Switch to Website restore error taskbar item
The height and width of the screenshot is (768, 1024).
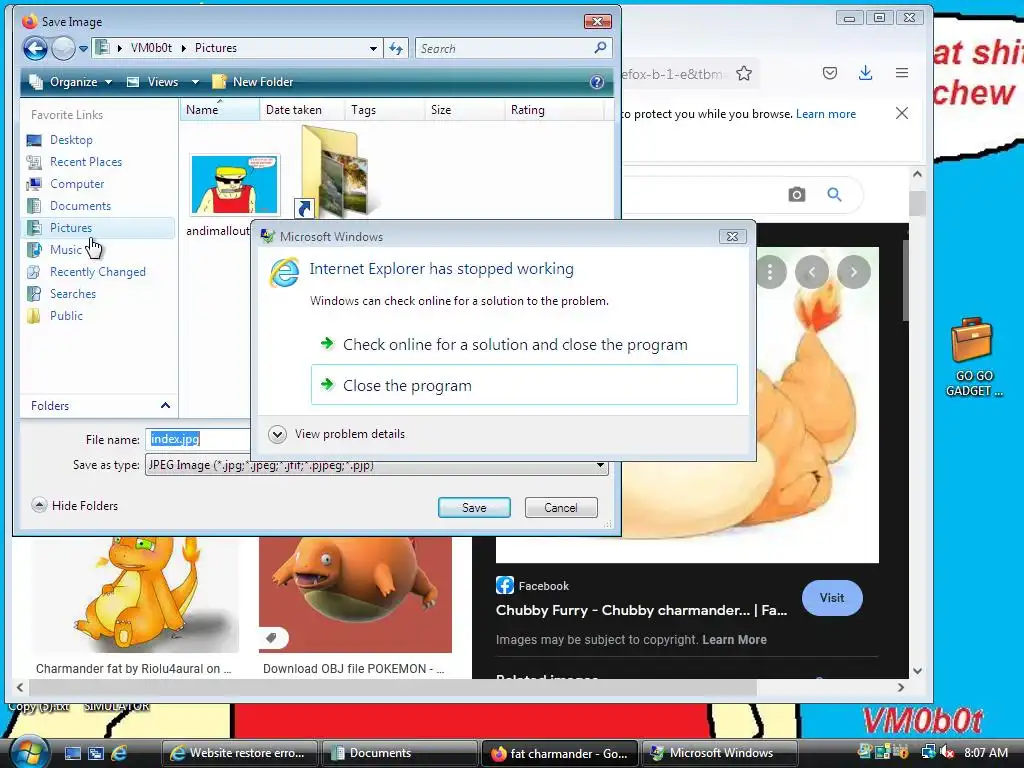240,753
